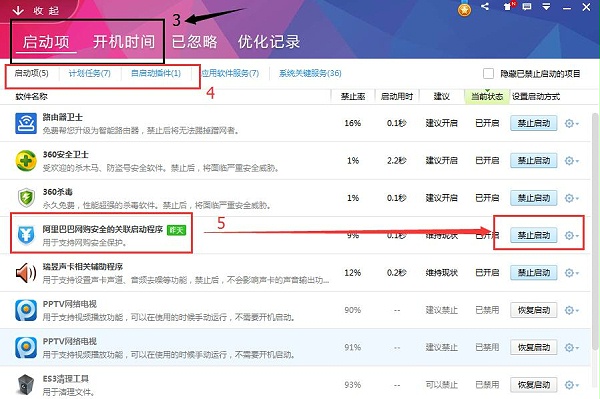
Task: Click 可以禁止 suggestion in ES3清理工具 row
Action: 442,385
